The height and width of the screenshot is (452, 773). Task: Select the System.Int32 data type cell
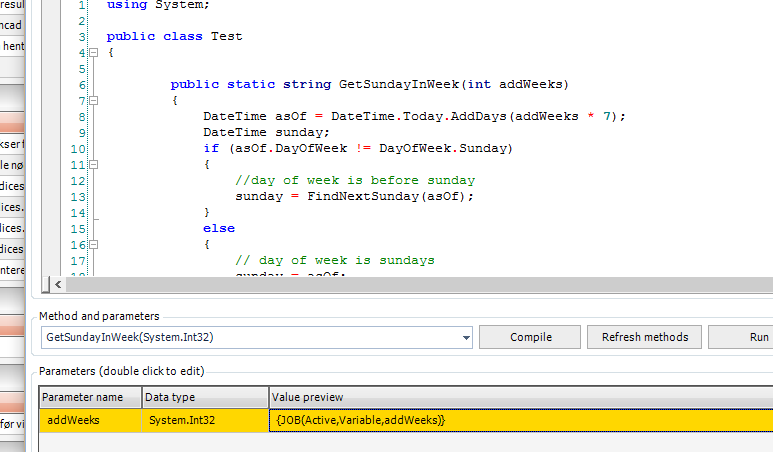point(205,421)
